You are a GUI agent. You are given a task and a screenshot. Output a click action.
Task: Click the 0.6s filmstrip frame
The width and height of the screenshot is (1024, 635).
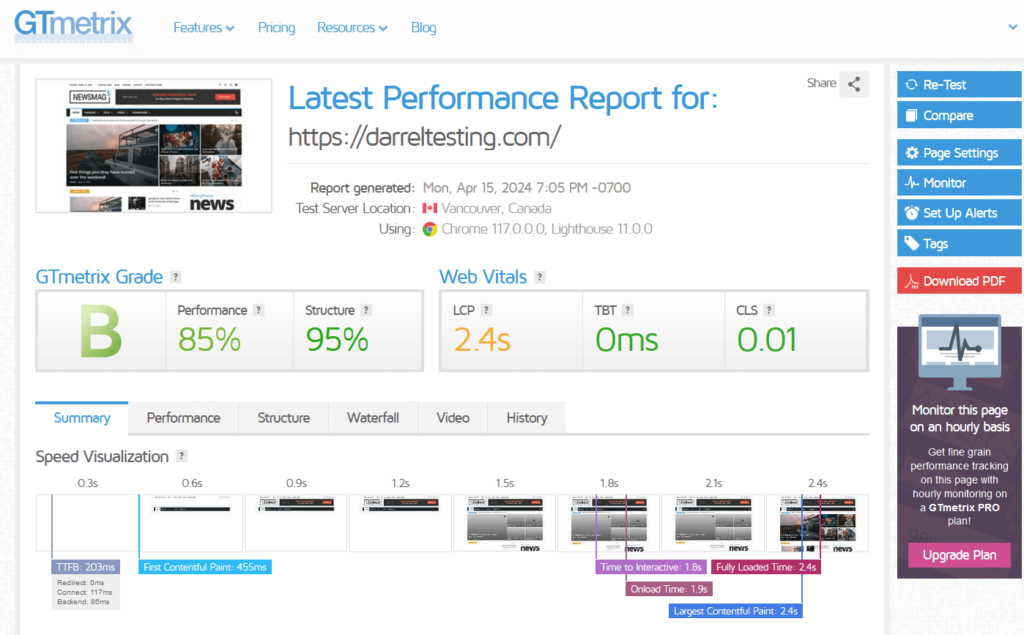(x=191, y=523)
